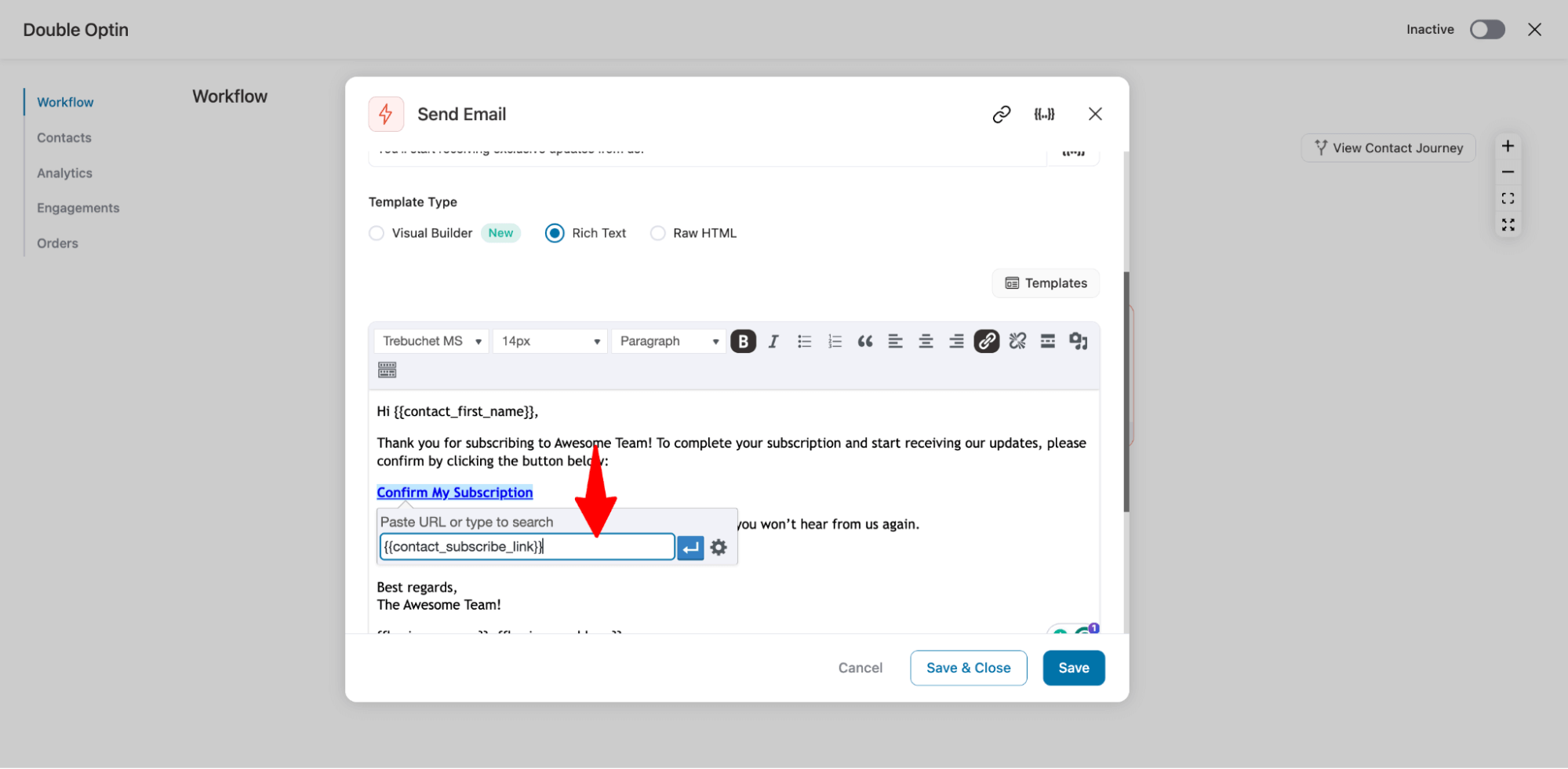Insert a bulleted list
Screen dimensions: 1568x769
click(804, 341)
